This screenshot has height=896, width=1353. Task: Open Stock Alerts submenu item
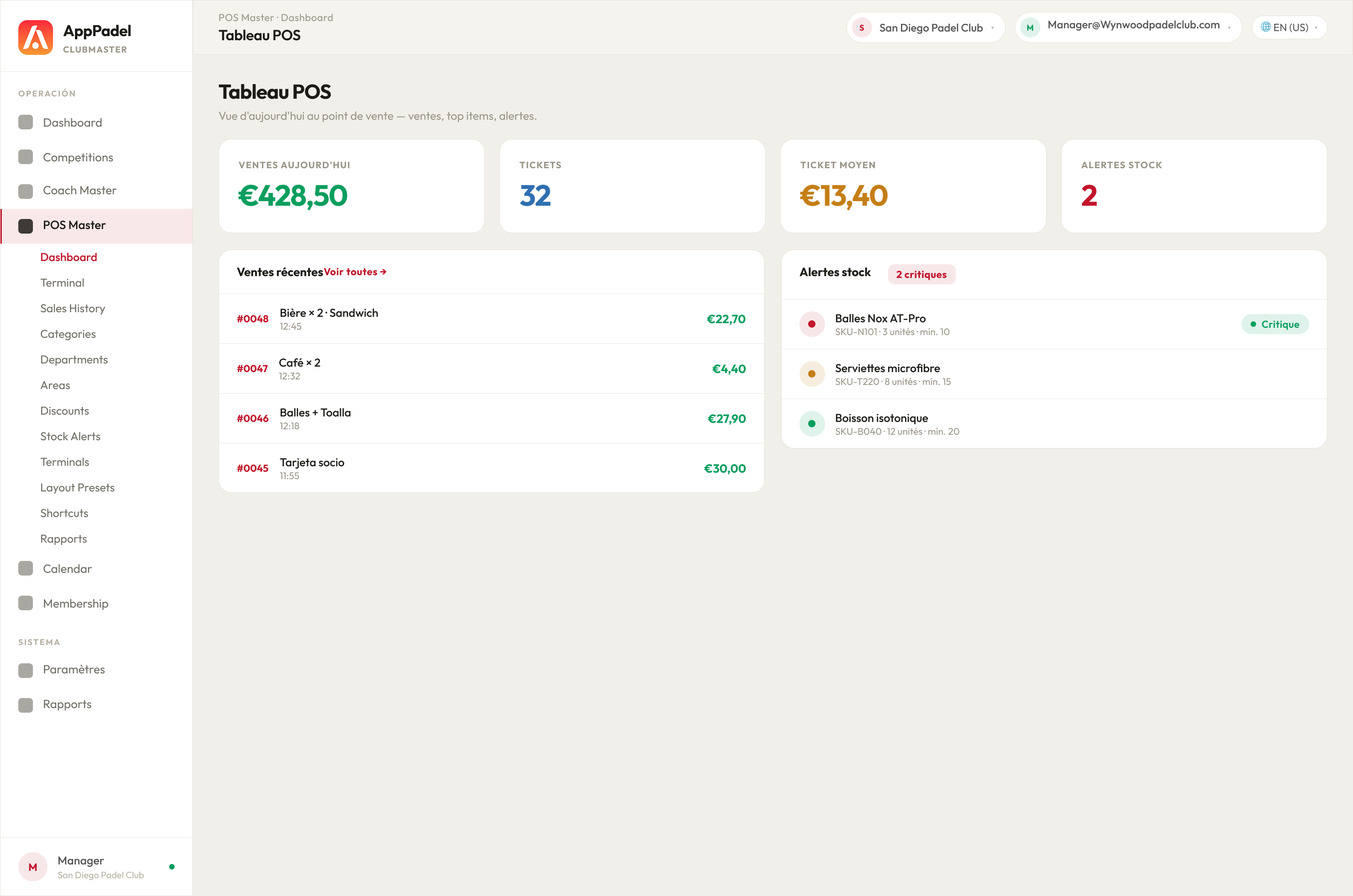pos(70,437)
